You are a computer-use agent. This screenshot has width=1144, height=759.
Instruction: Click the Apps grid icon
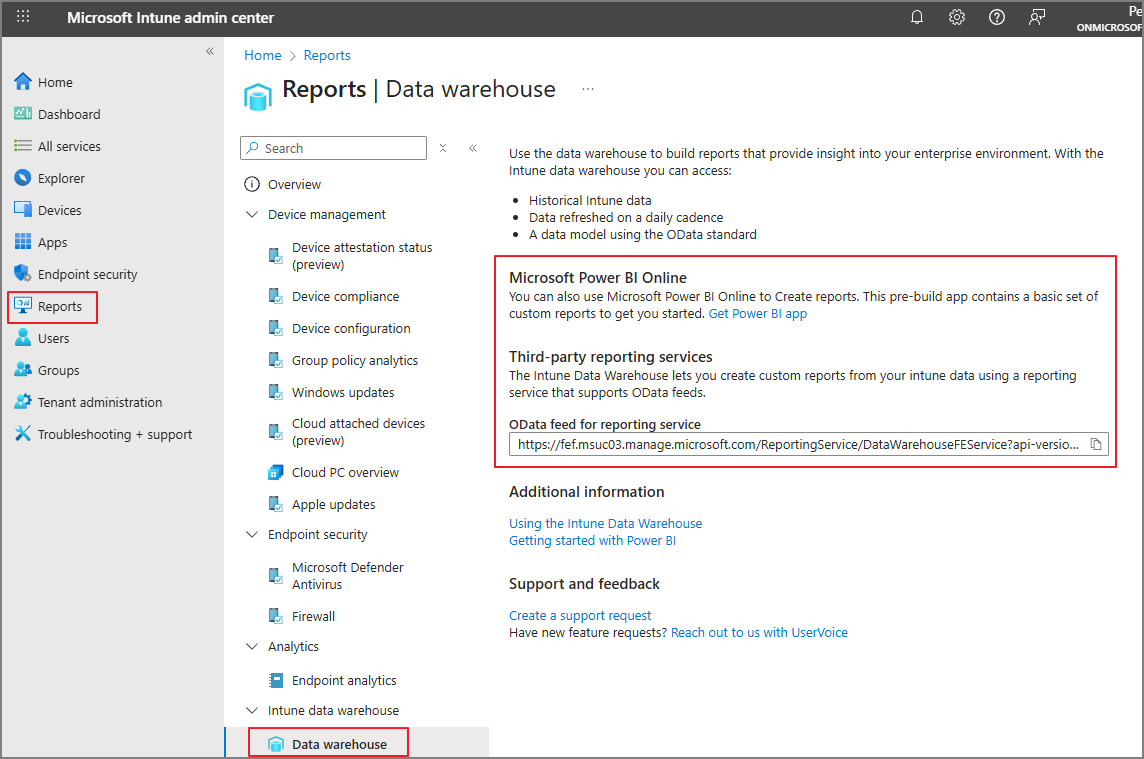point(23,242)
